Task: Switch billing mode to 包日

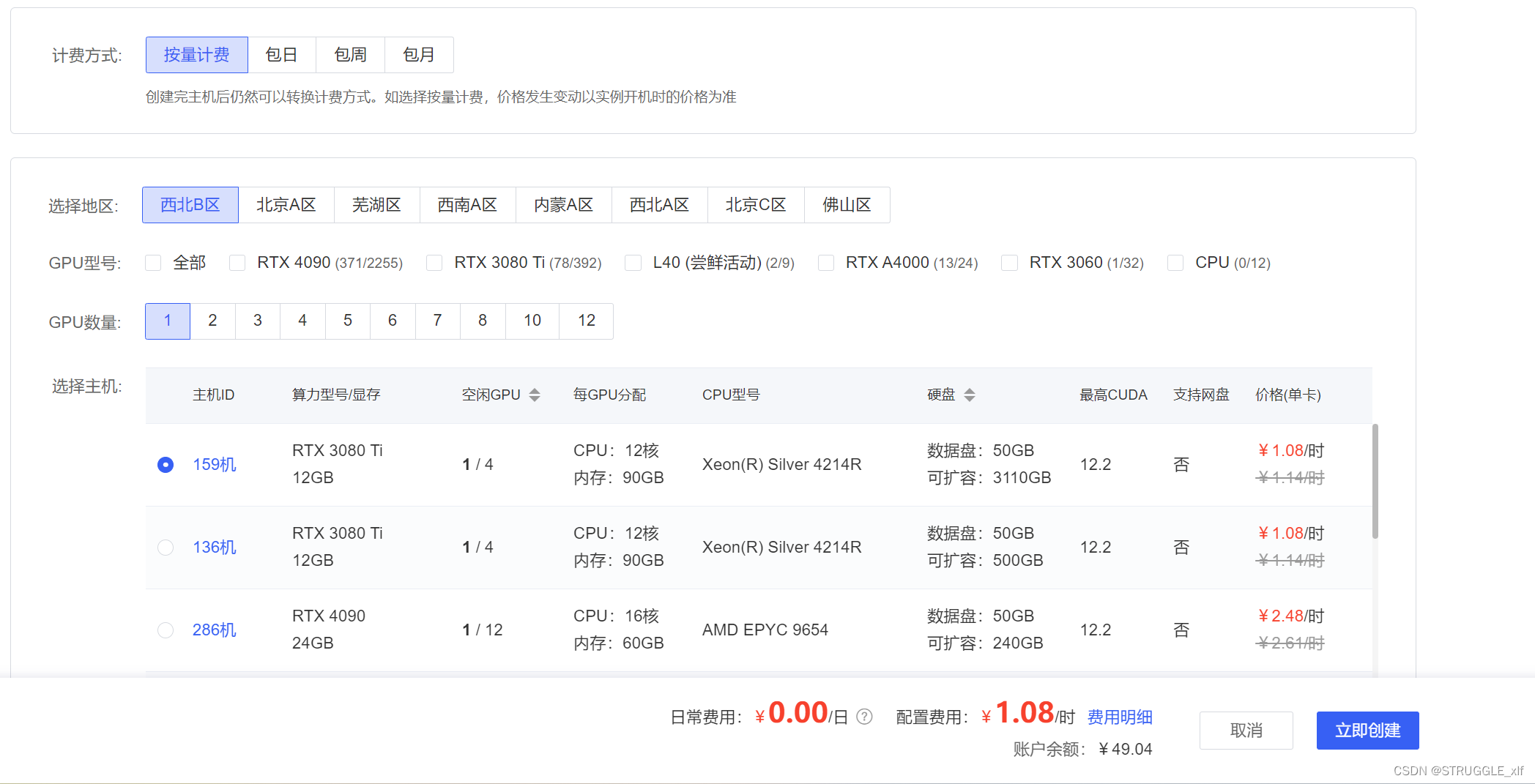Action: (x=281, y=55)
